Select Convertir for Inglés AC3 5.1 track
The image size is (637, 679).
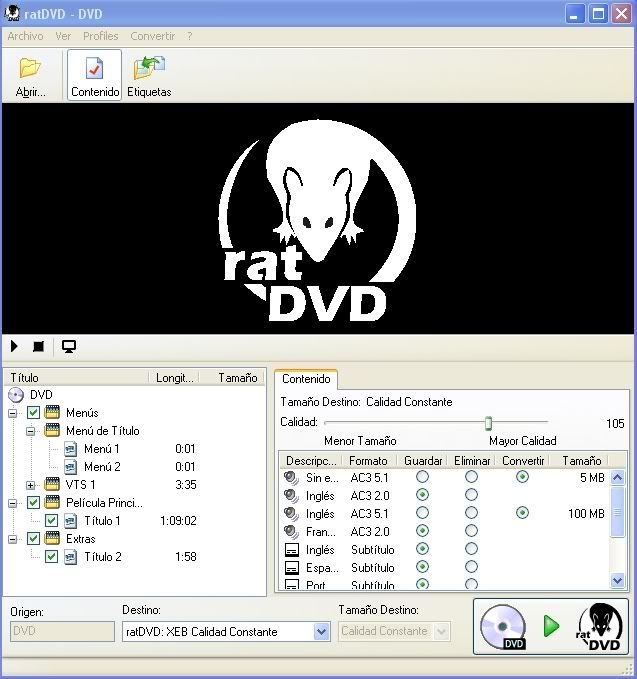click(x=522, y=513)
